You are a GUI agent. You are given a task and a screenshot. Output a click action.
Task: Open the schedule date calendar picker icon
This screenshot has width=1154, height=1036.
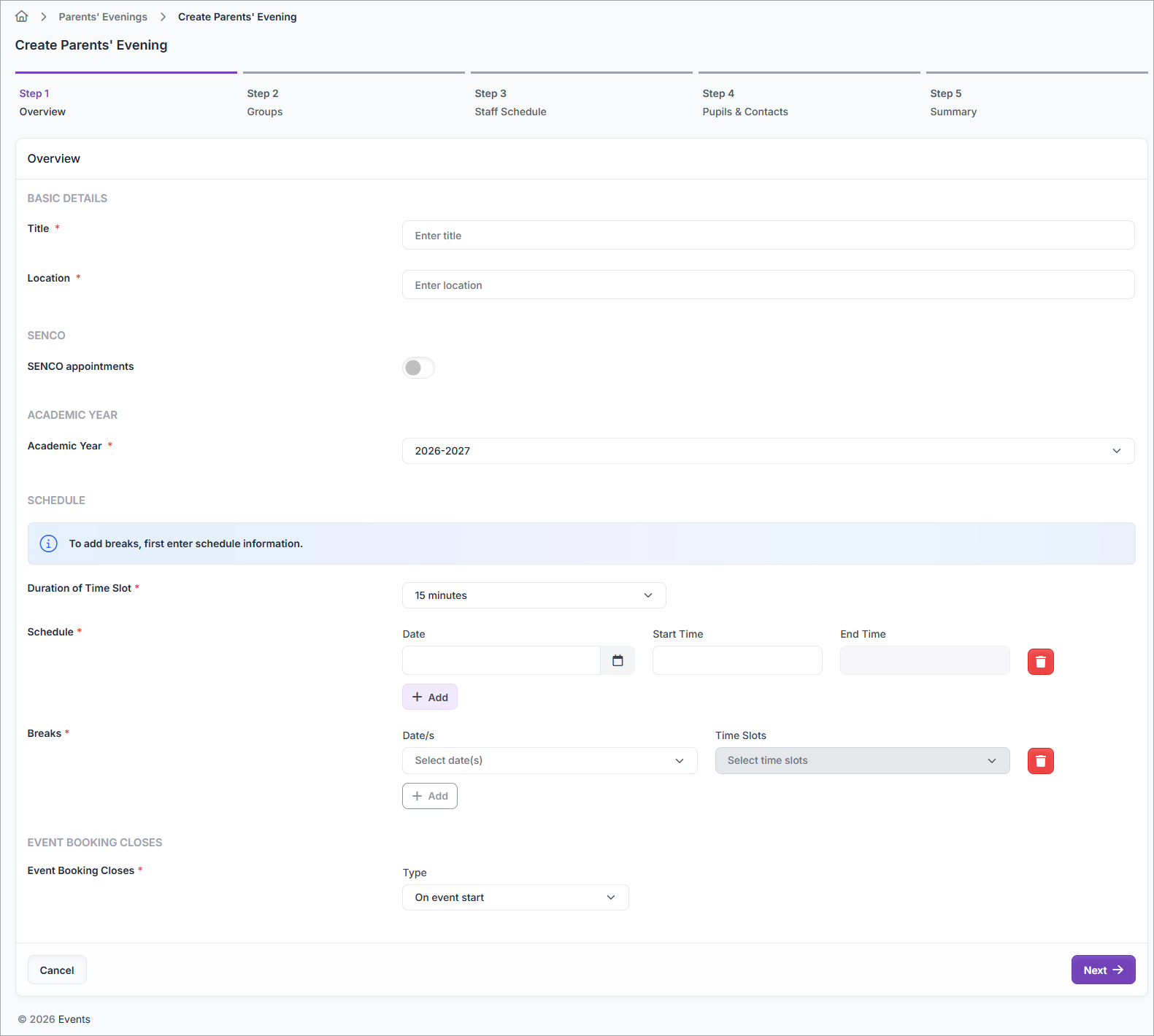click(618, 660)
